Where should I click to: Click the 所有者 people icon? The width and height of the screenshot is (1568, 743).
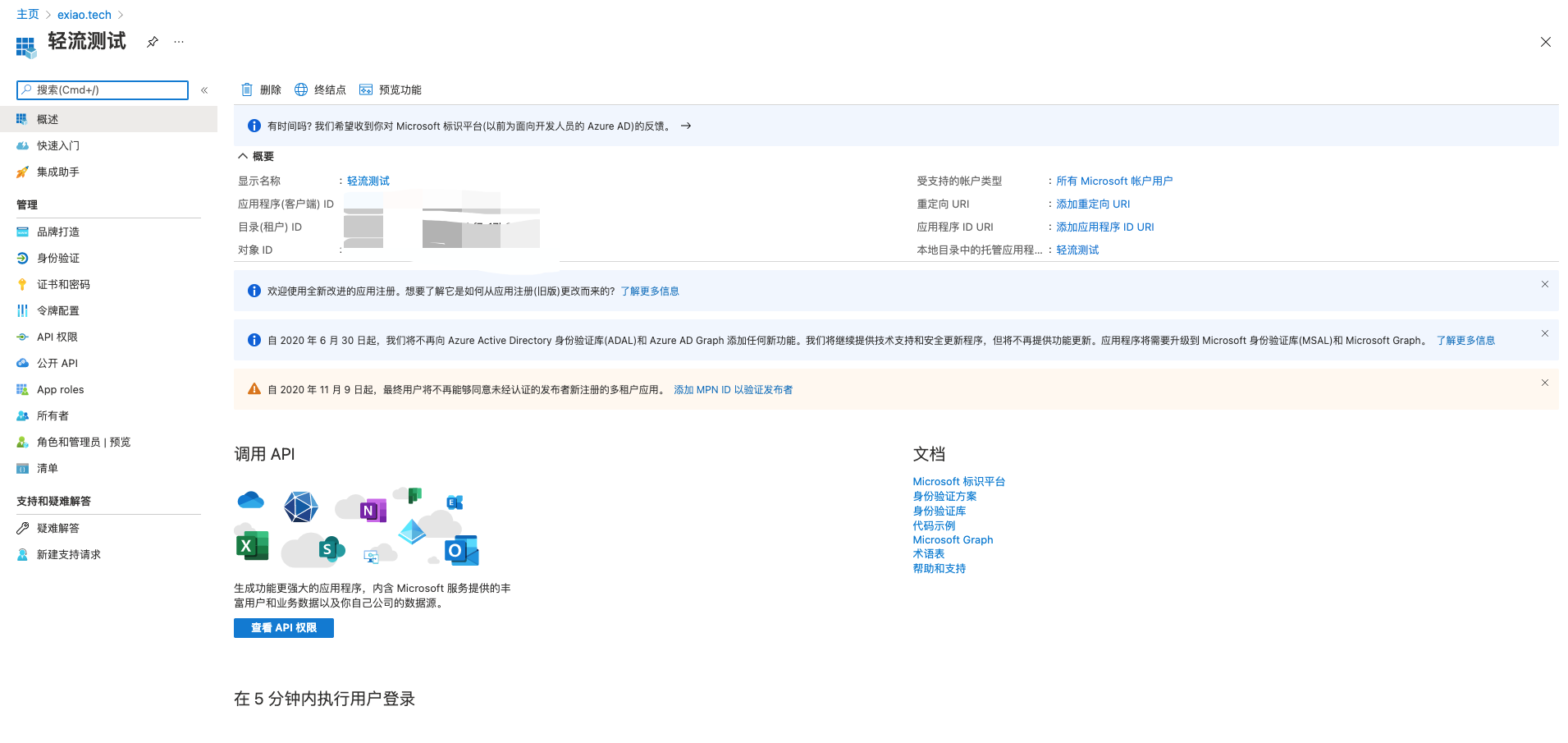click(22, 415)
